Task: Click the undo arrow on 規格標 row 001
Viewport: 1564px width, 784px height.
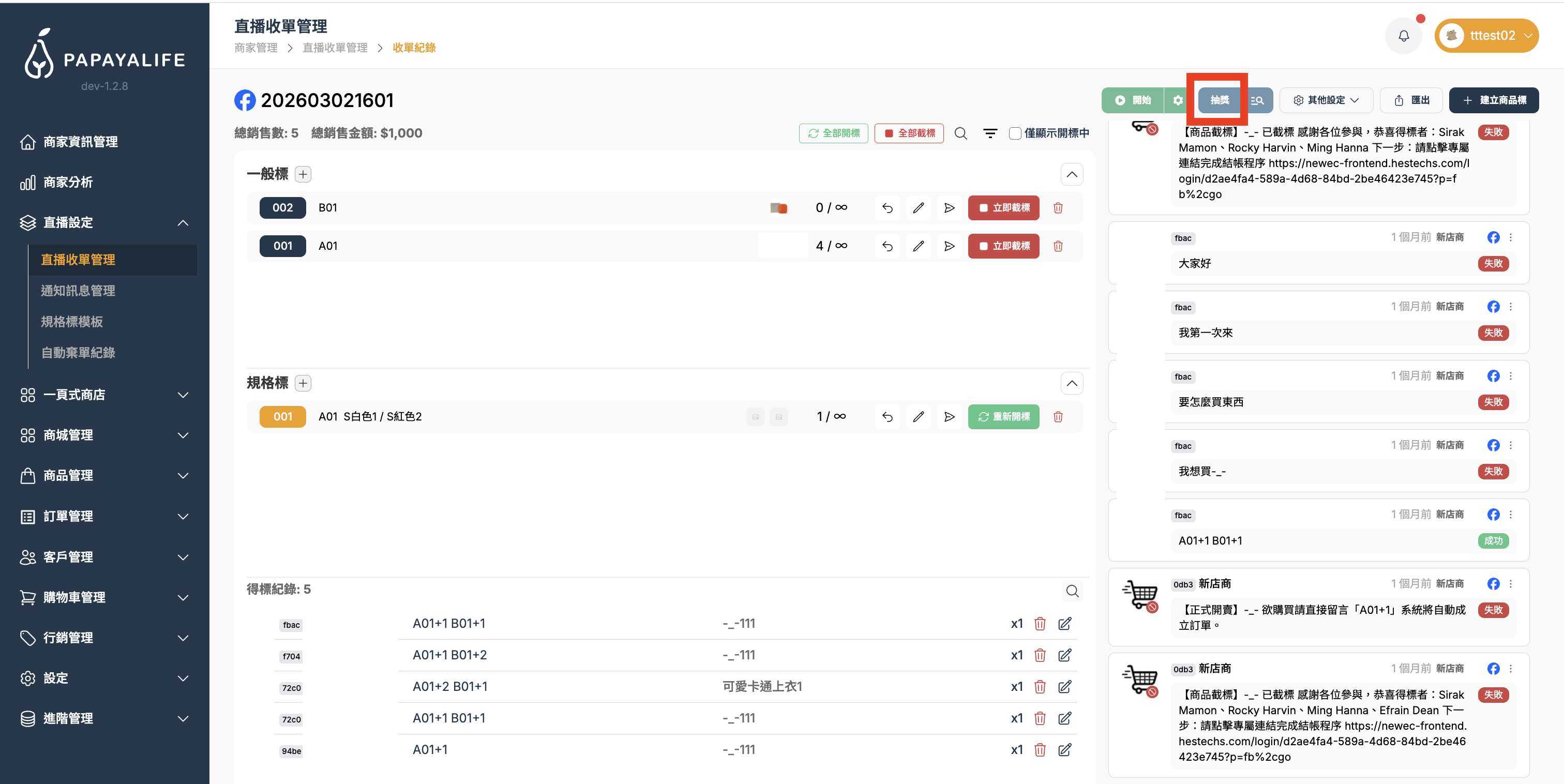Action: pos(887,417)
